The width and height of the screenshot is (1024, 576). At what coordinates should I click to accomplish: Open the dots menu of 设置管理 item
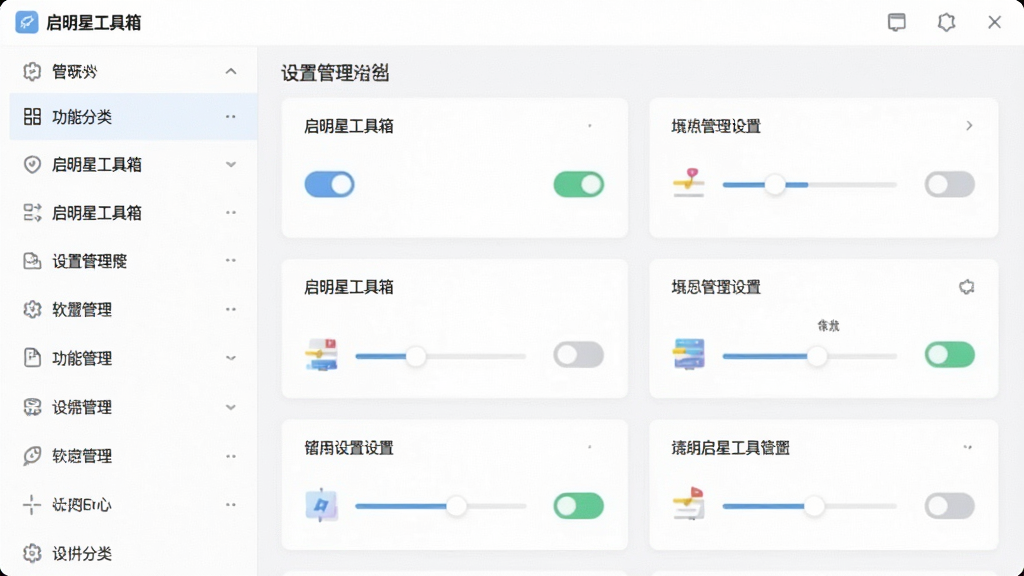pos(231,260)
